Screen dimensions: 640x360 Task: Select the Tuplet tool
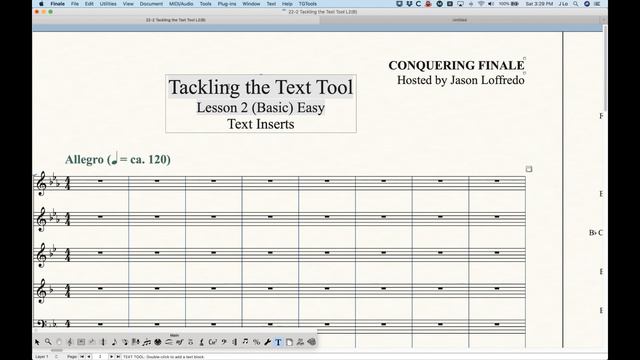point(147,342)
